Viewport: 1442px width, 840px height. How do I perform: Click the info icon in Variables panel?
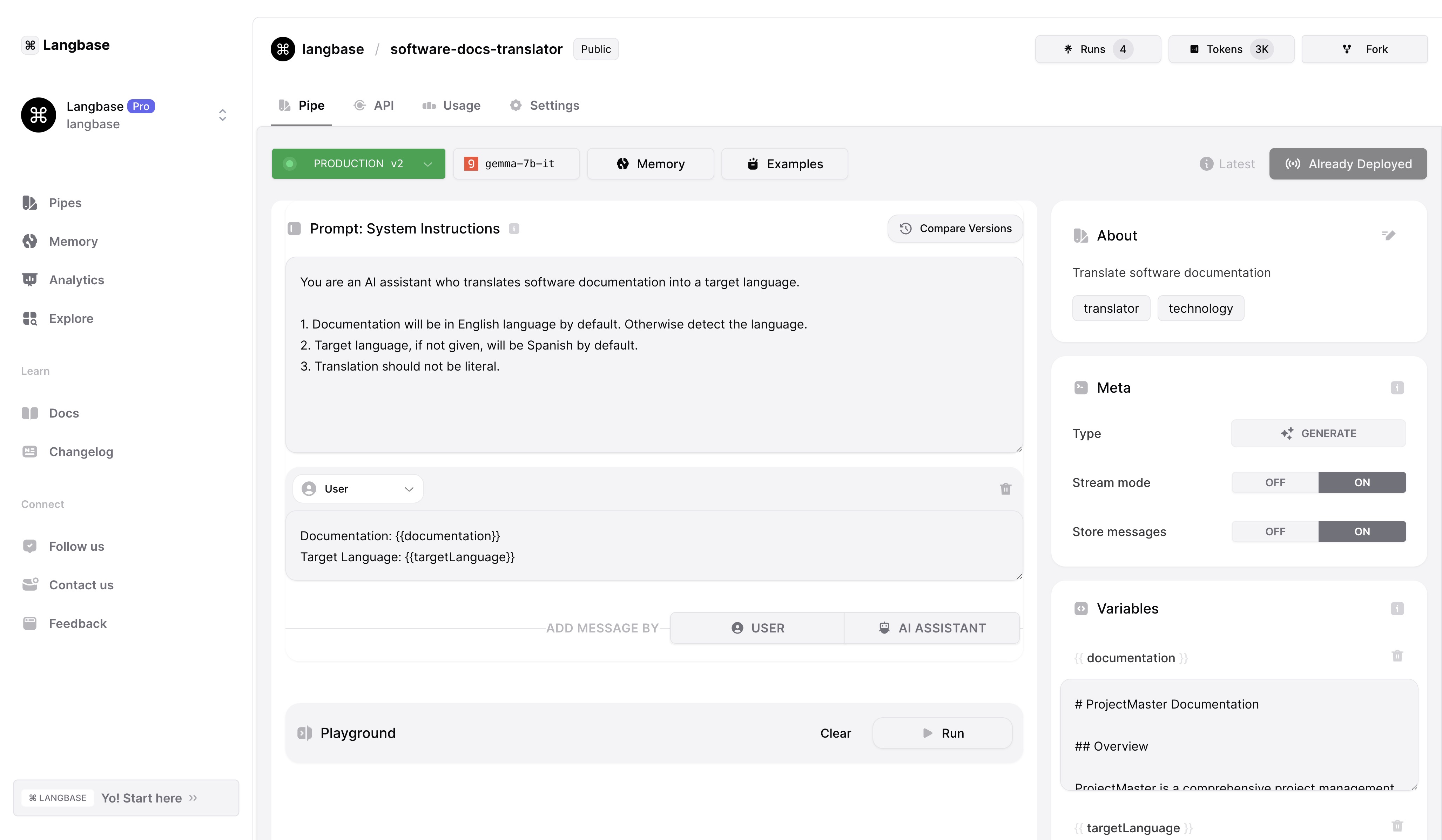[1397, 609]
